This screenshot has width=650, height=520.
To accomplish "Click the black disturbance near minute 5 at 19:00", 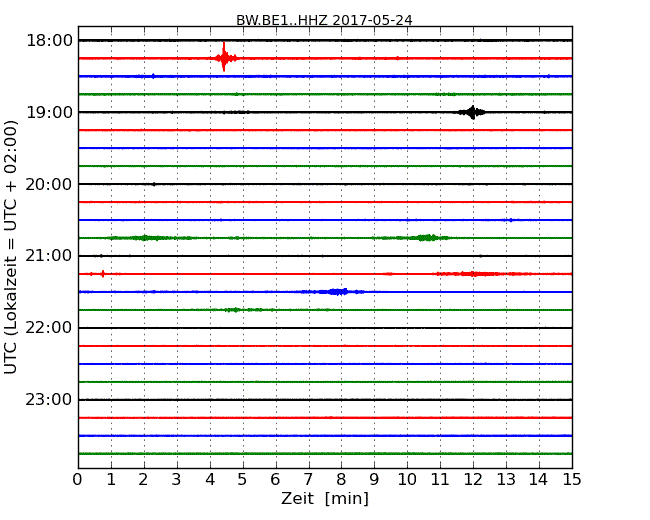I will pos(236,112).
